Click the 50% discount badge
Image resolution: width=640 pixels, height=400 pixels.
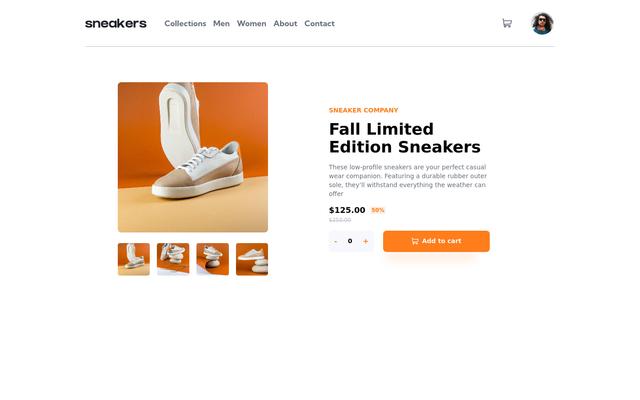click(x=378, y=210)
